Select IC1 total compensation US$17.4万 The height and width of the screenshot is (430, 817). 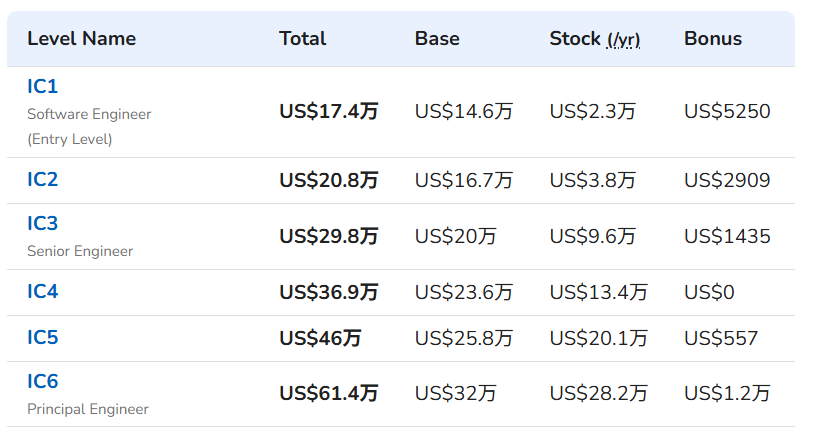(329, 111)
